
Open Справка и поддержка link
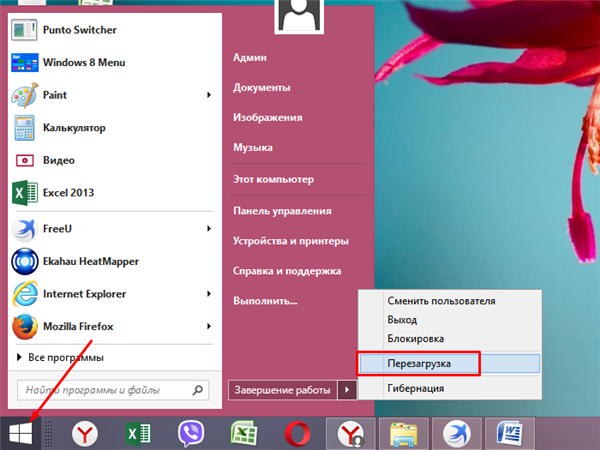click(x=287, y=271)
